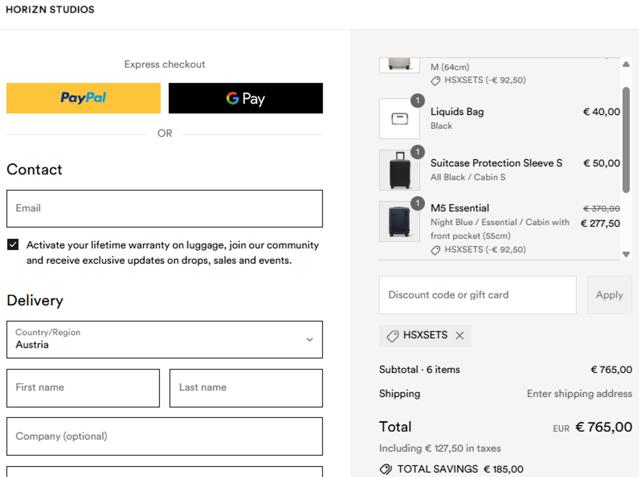Click the Liquids Bag quantity badge
This screenshot has height=477, width=639.
pyautogui.click(x=417, y=101)
